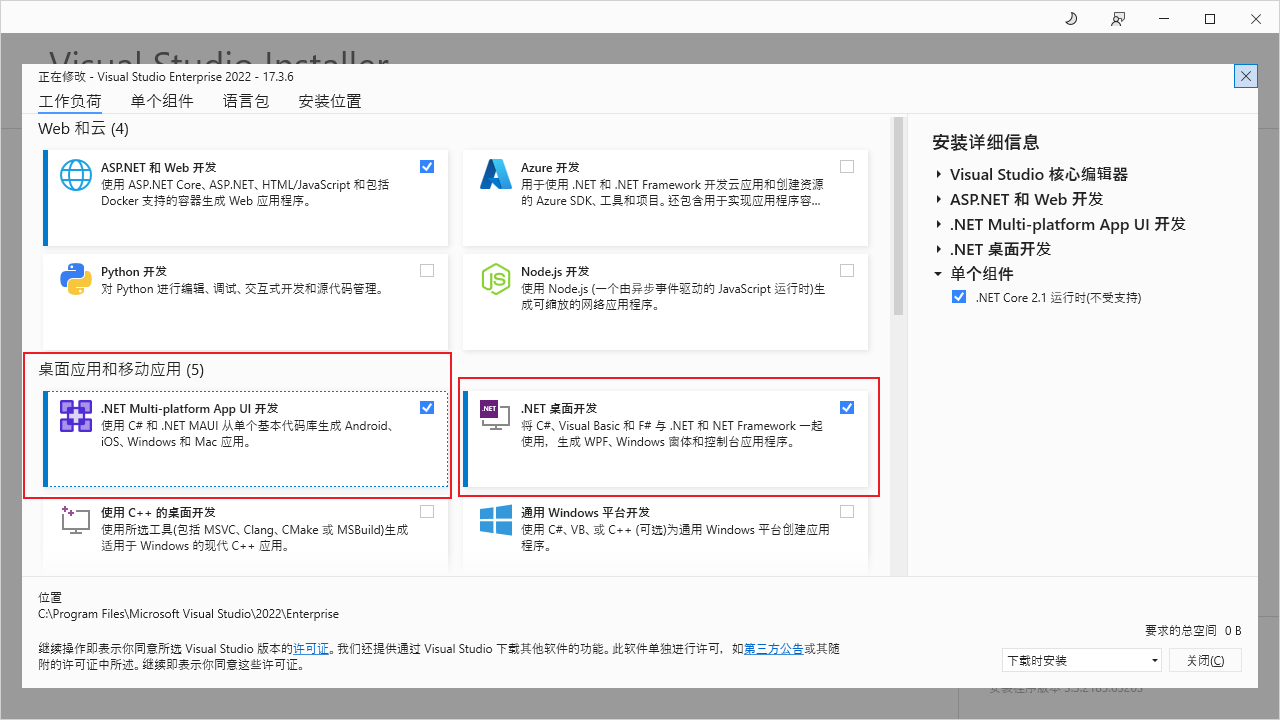This screenshot has height=720, width=1280.
Task: Check the Azure 开发 workload checkbox
Action: (847, 166)
